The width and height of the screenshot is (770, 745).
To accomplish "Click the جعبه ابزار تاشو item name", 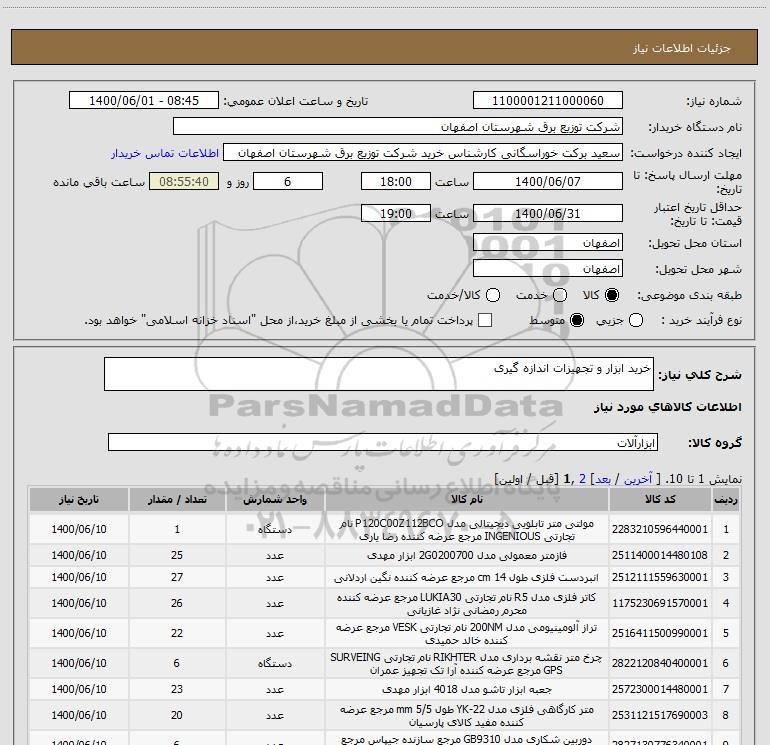I will [467, 690].
